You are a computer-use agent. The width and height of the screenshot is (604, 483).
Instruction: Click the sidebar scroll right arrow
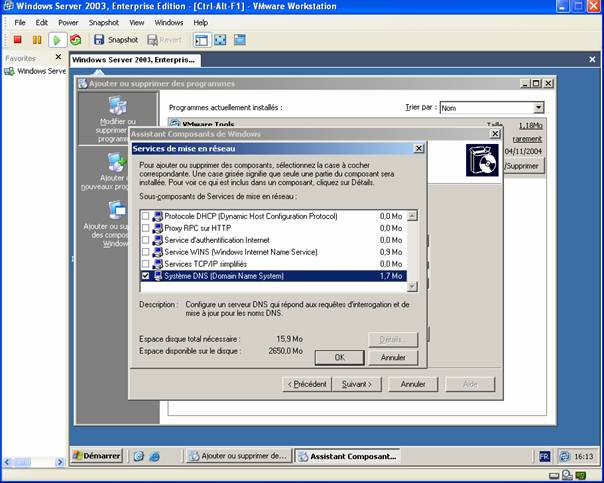coord(60,461)
